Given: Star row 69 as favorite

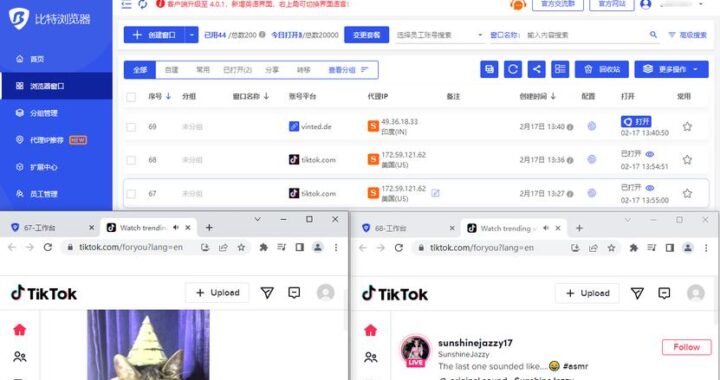Looking at the screenshot, I should coord(687,127).
